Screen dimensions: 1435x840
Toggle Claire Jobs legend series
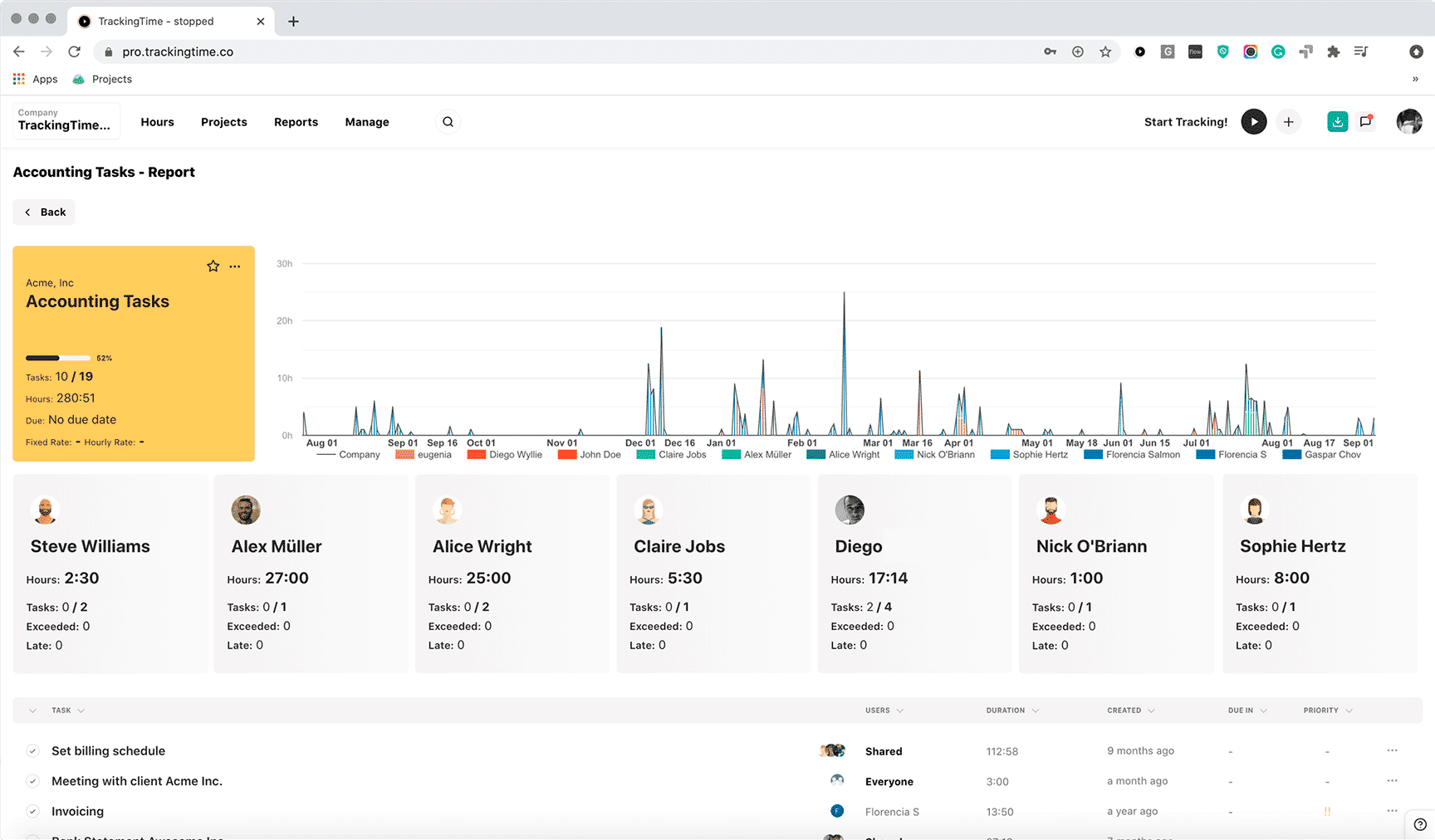[x=671, y=455]
